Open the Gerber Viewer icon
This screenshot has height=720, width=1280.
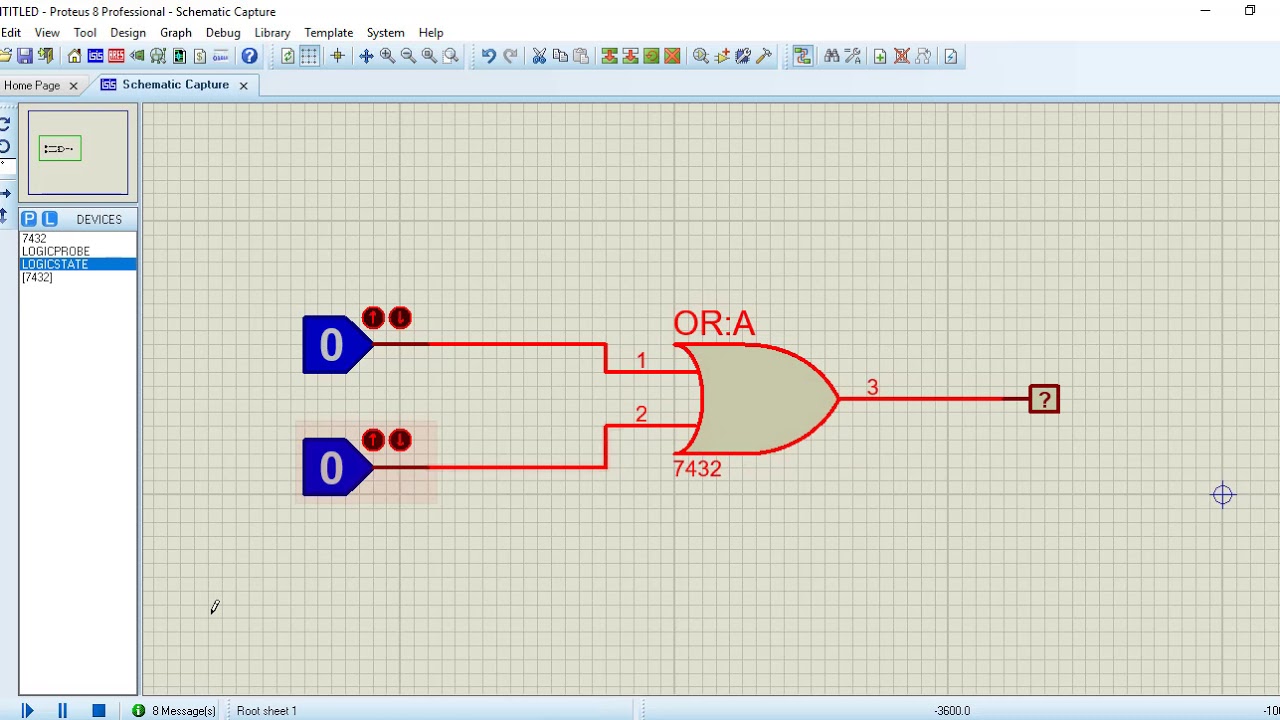[158, 56]
